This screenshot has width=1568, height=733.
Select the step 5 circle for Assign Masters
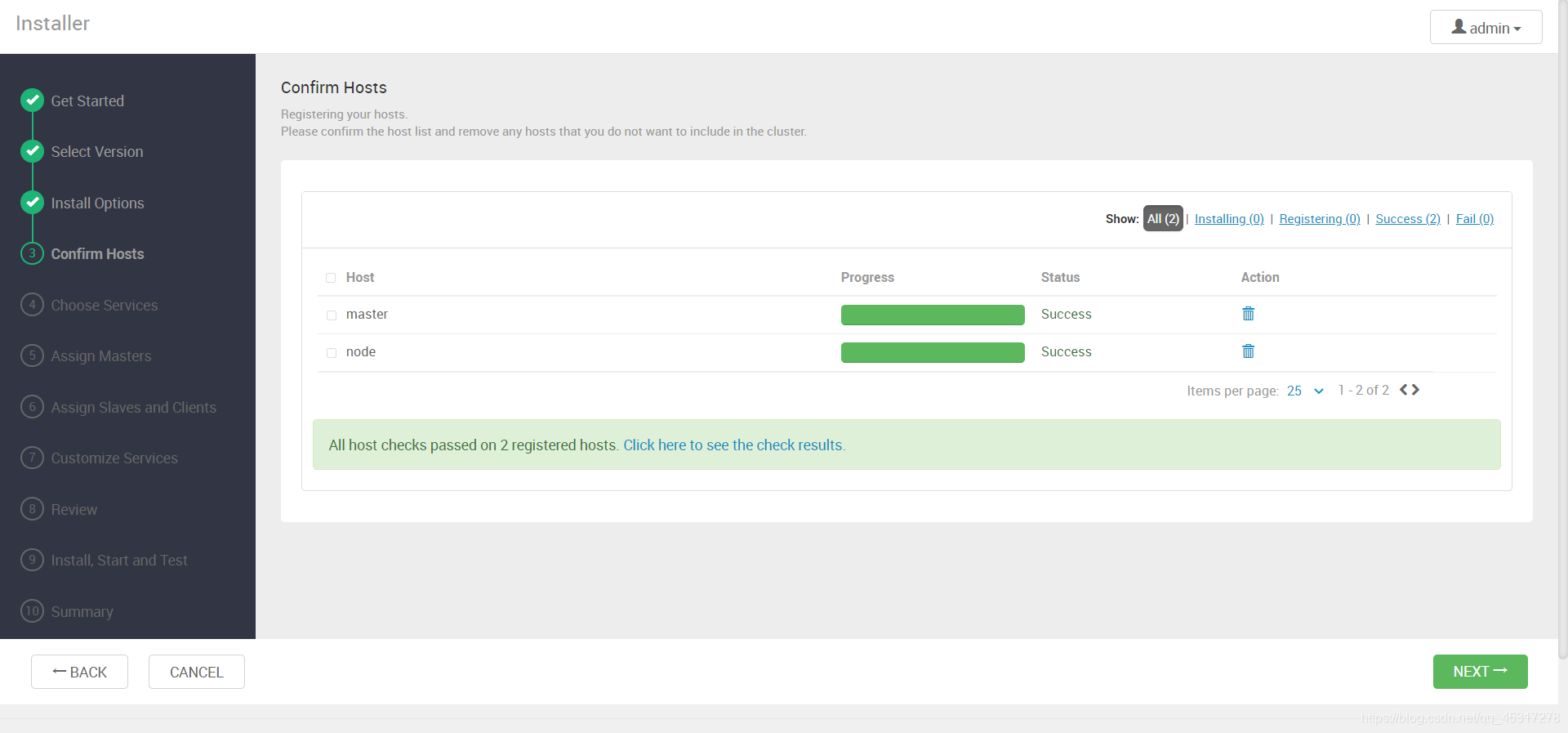32,355
